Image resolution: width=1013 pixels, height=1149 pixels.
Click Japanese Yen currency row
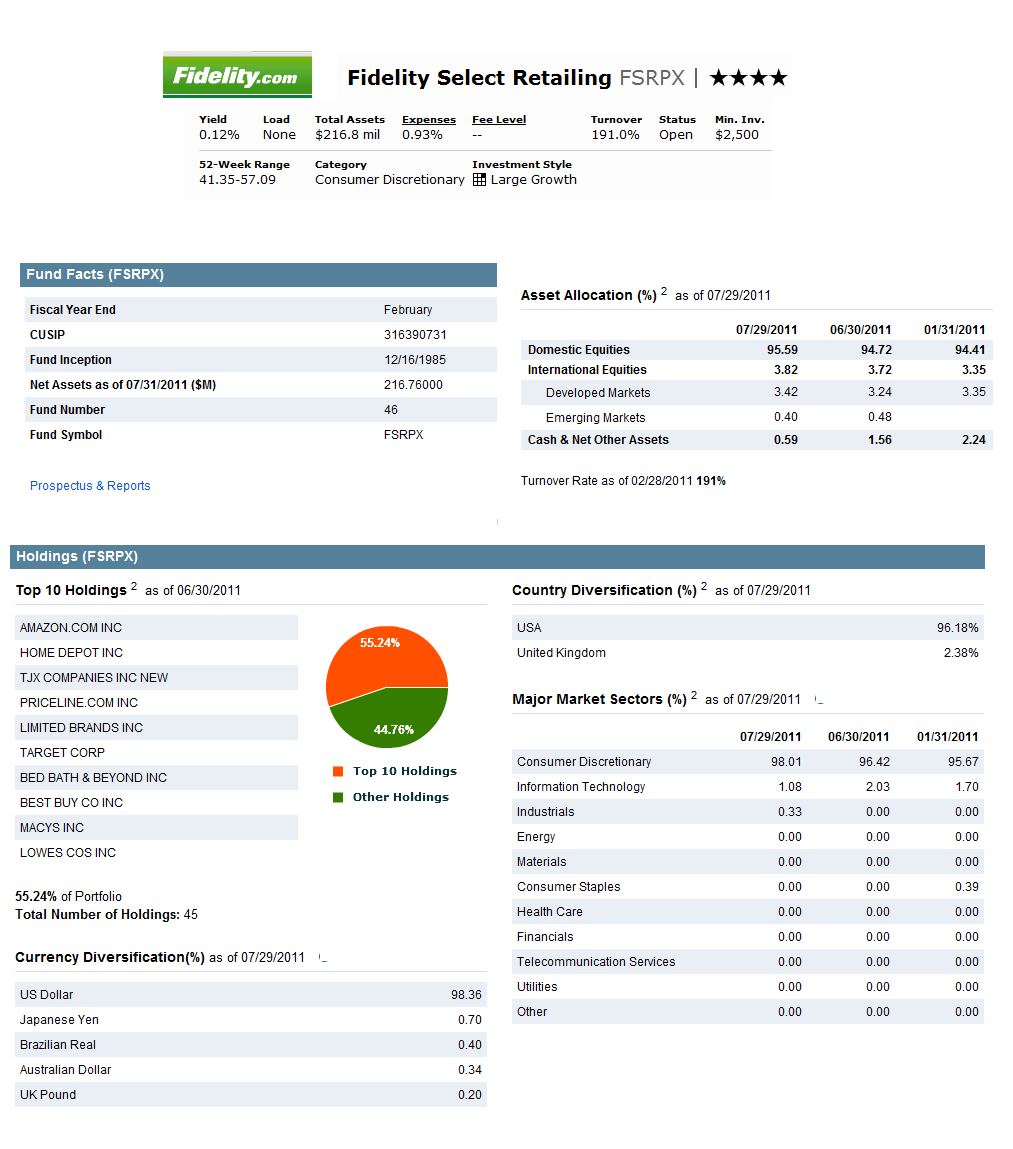(x=251, y=1020)
